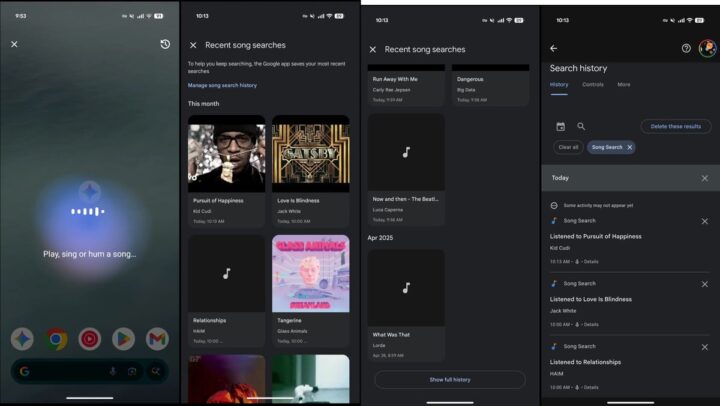Tap the microphone in Google search bar
This screenshot has width=720, height=406.
pos(111,371)
